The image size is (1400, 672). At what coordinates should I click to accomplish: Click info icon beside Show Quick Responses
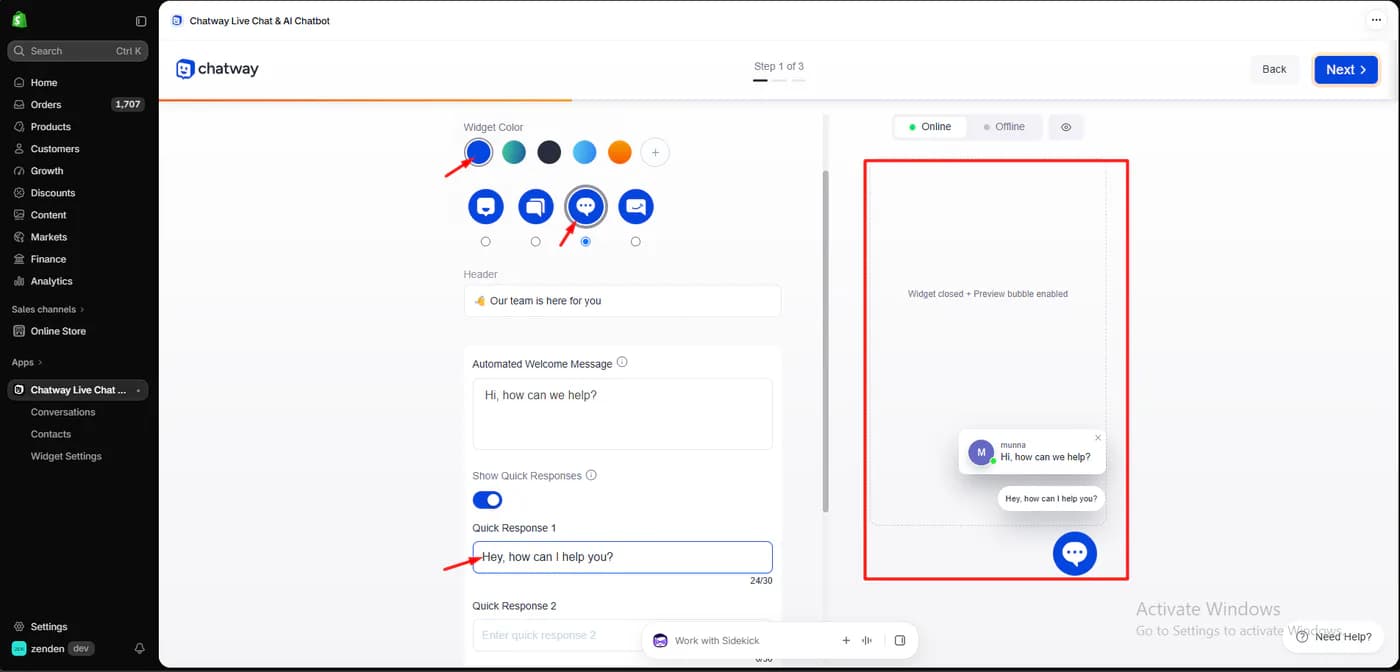click(x=591, y=475)
